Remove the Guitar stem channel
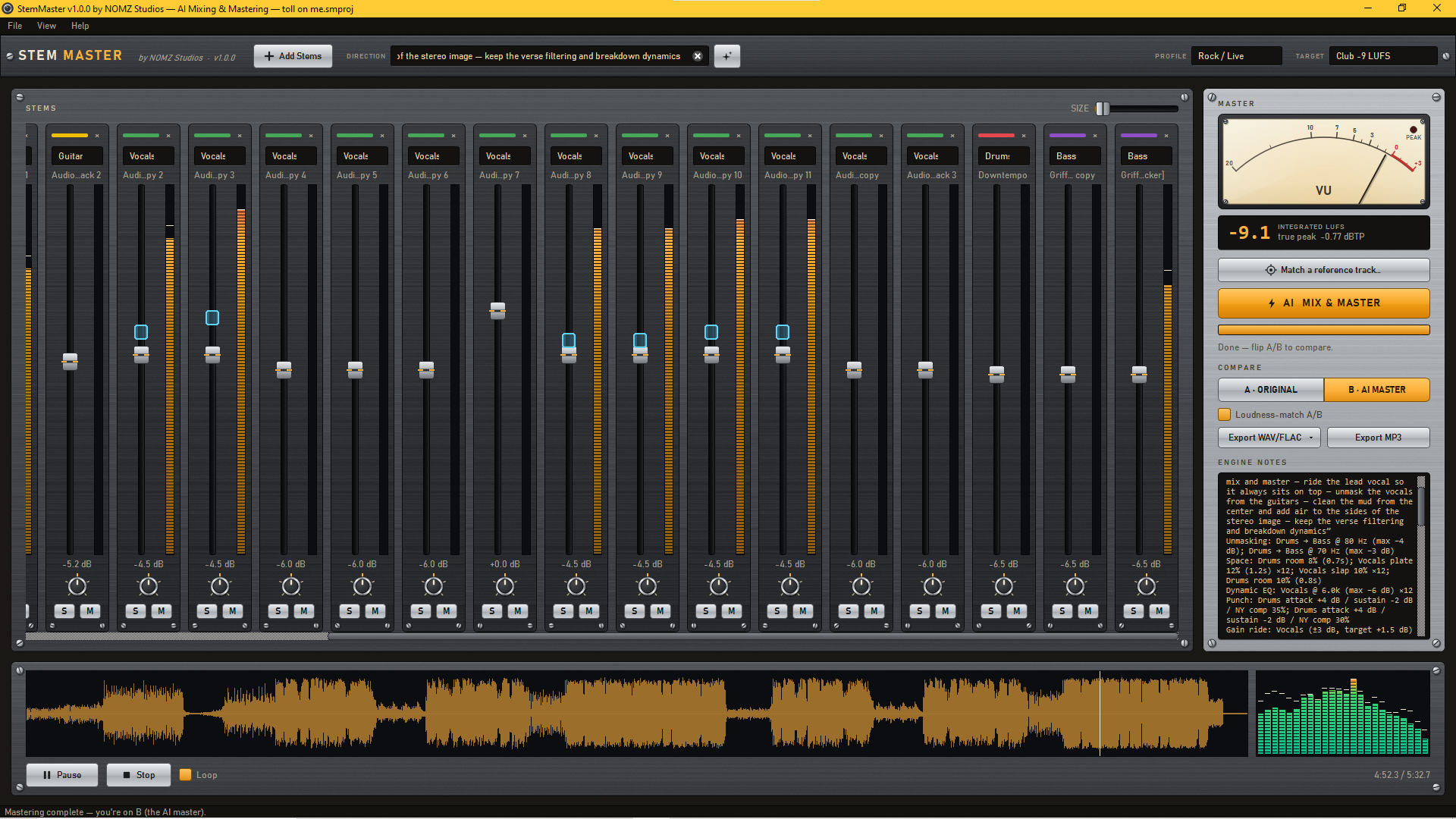The height and width of the screenshot is (819, 1456). pyautogui.click(x=97, y=136)
